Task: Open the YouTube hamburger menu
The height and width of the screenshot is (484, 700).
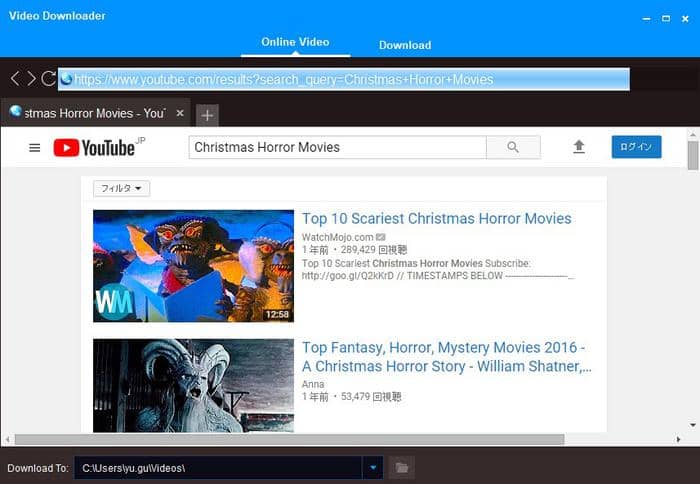Action: 34,147
